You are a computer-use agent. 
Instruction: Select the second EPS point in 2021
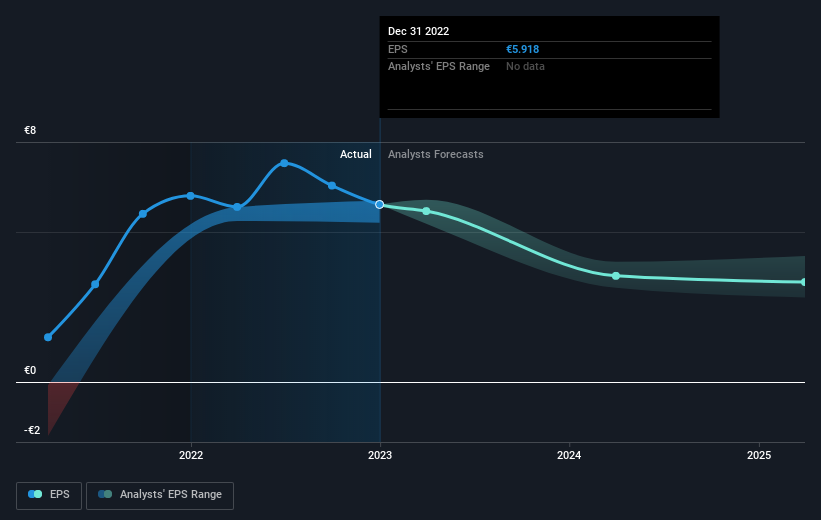pyautogui.click(x=95, y=284)
